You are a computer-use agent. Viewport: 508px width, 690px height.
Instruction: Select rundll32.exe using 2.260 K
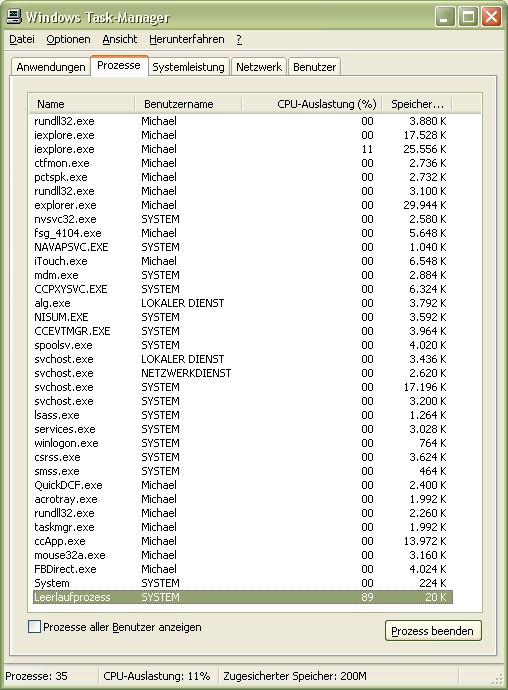click(x=243, y=513)
